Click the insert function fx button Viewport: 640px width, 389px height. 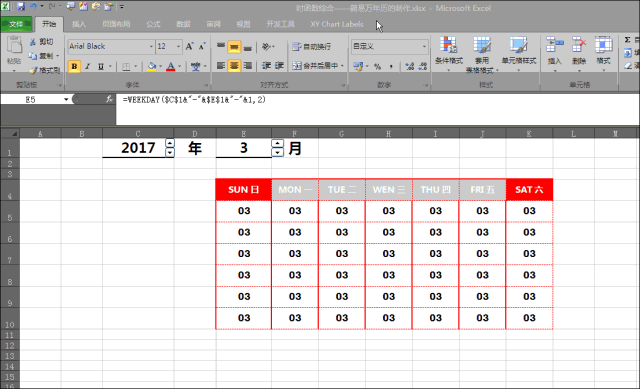click(x=109, y=99)
